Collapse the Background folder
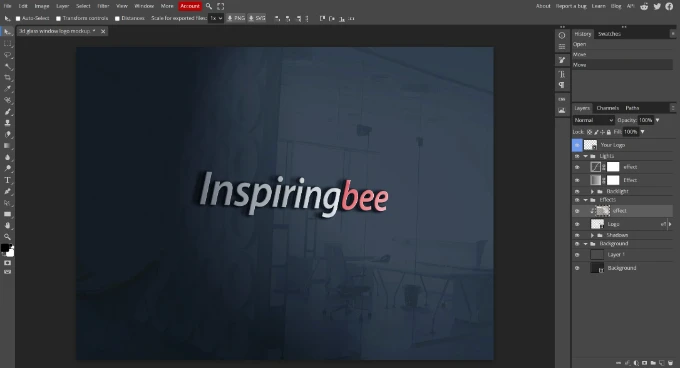The height and width of the screenshot is (368, 680). click(585, 244)
